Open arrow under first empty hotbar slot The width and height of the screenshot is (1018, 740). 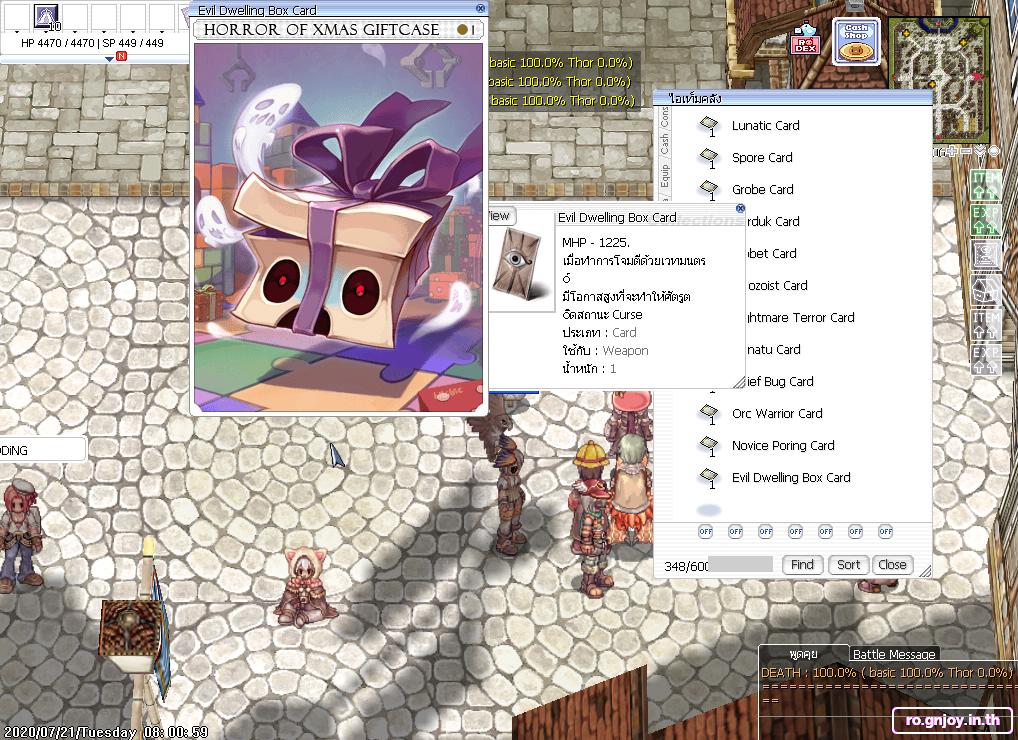tap(16, 32)
